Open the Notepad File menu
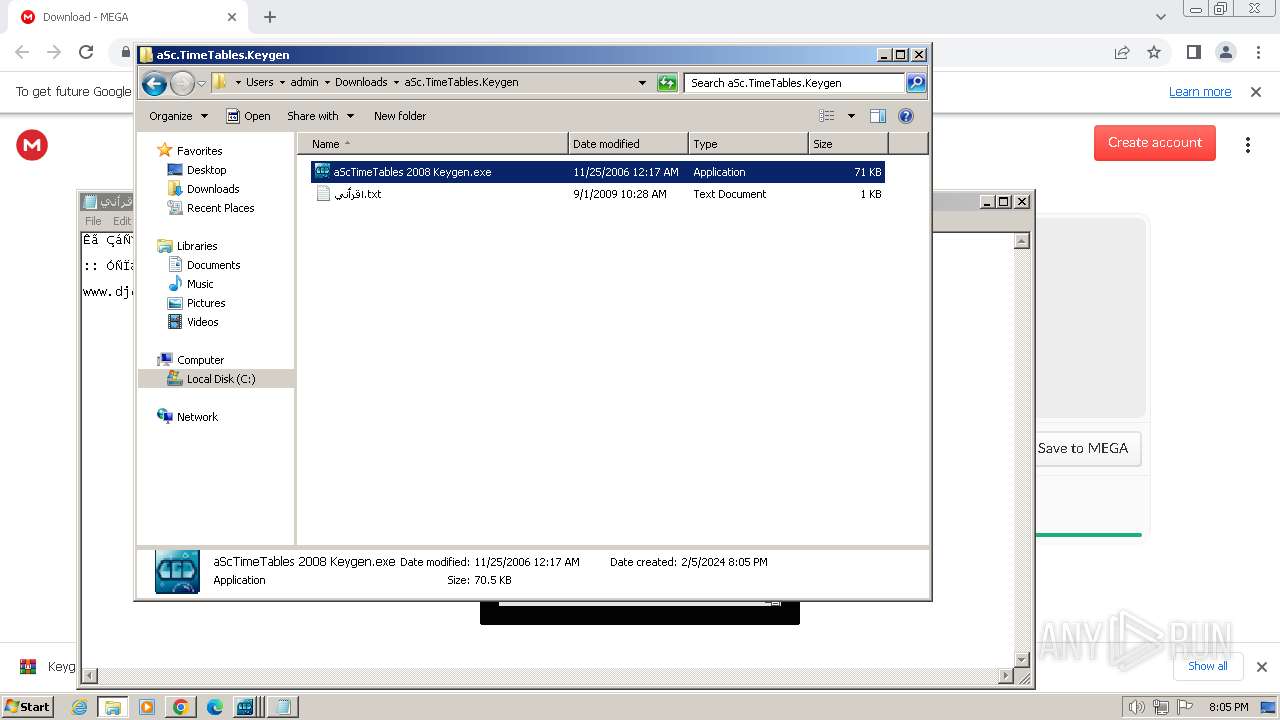The height and width of the screenshot is (720, 1280). (93, 221)
